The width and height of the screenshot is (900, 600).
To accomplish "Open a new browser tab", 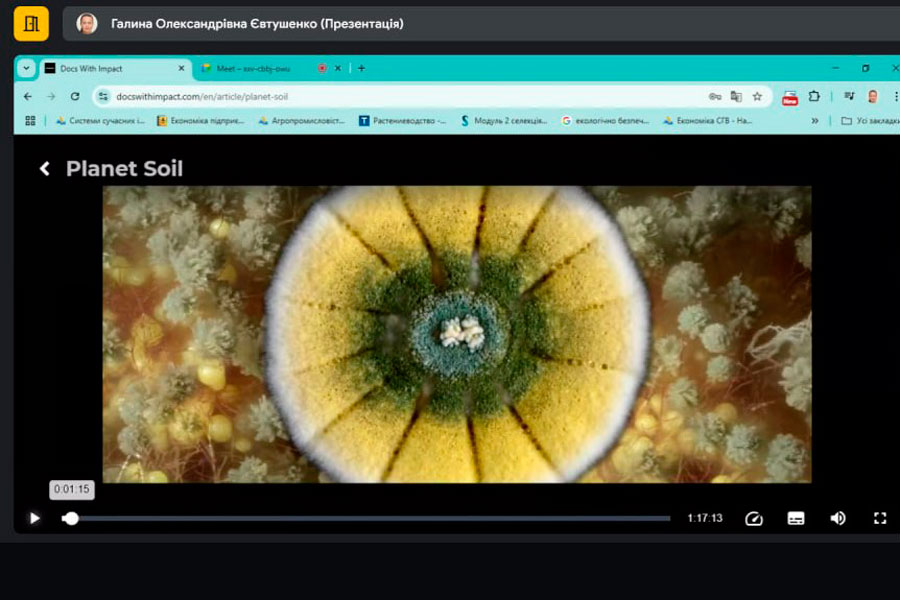I will coord(361,68).
